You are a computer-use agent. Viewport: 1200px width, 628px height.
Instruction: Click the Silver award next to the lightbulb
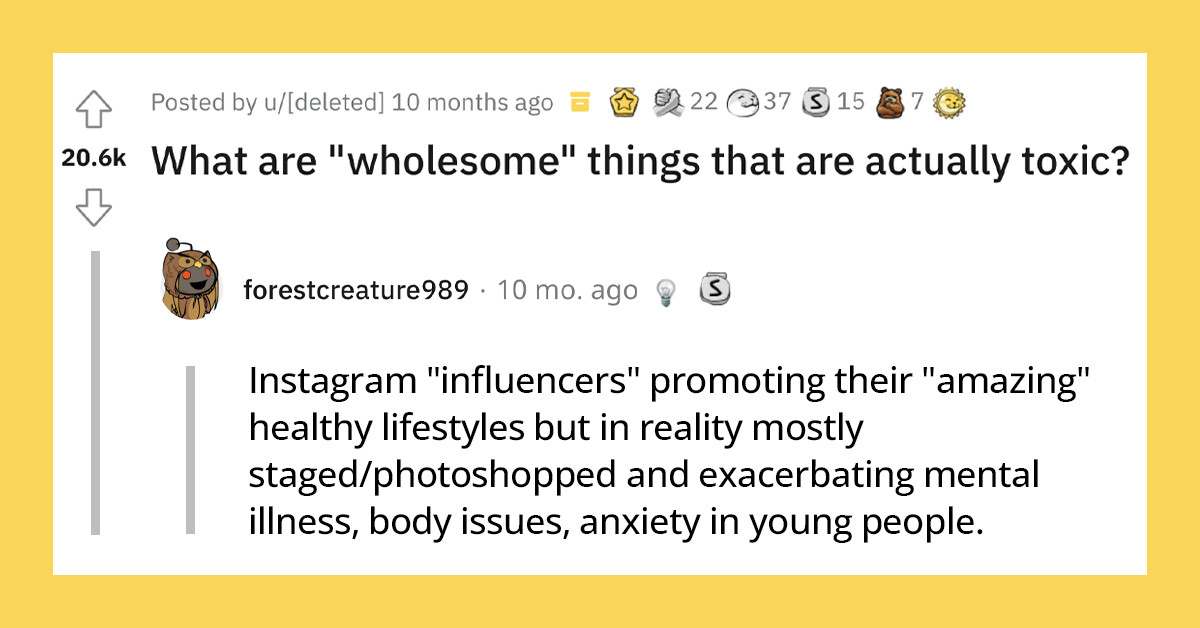[x=717, y=288]
